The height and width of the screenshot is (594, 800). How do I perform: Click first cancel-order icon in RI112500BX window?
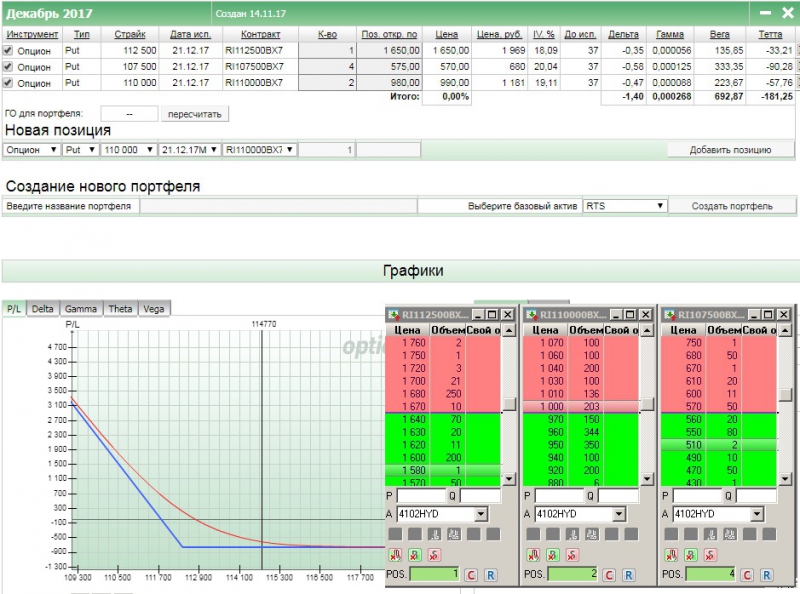click(x=395, y=554)
